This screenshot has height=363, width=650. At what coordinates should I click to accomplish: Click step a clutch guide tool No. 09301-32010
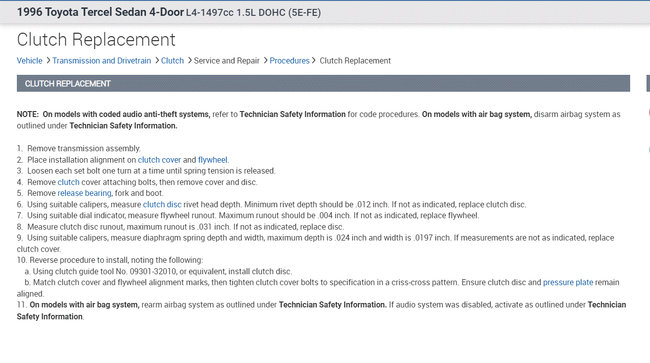(x=158, y=271)
